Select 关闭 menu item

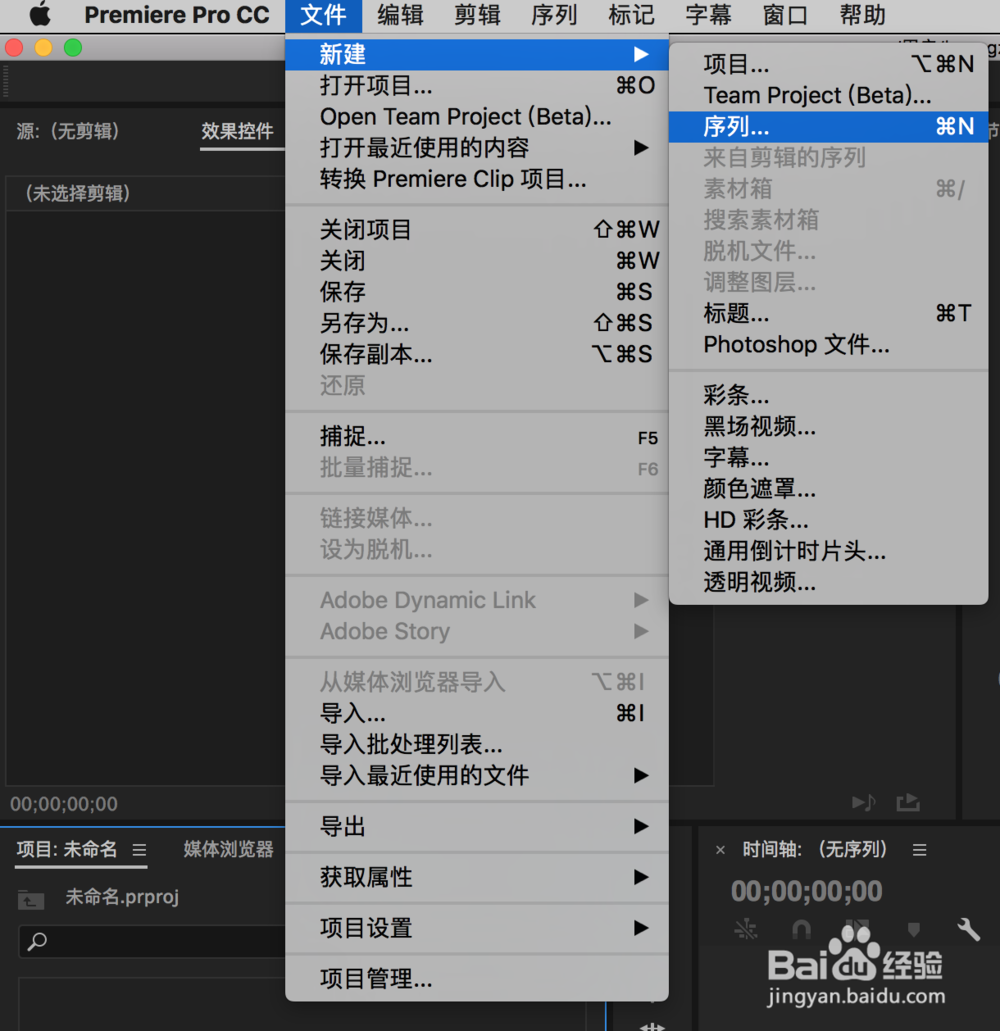[x=477, y=261]
